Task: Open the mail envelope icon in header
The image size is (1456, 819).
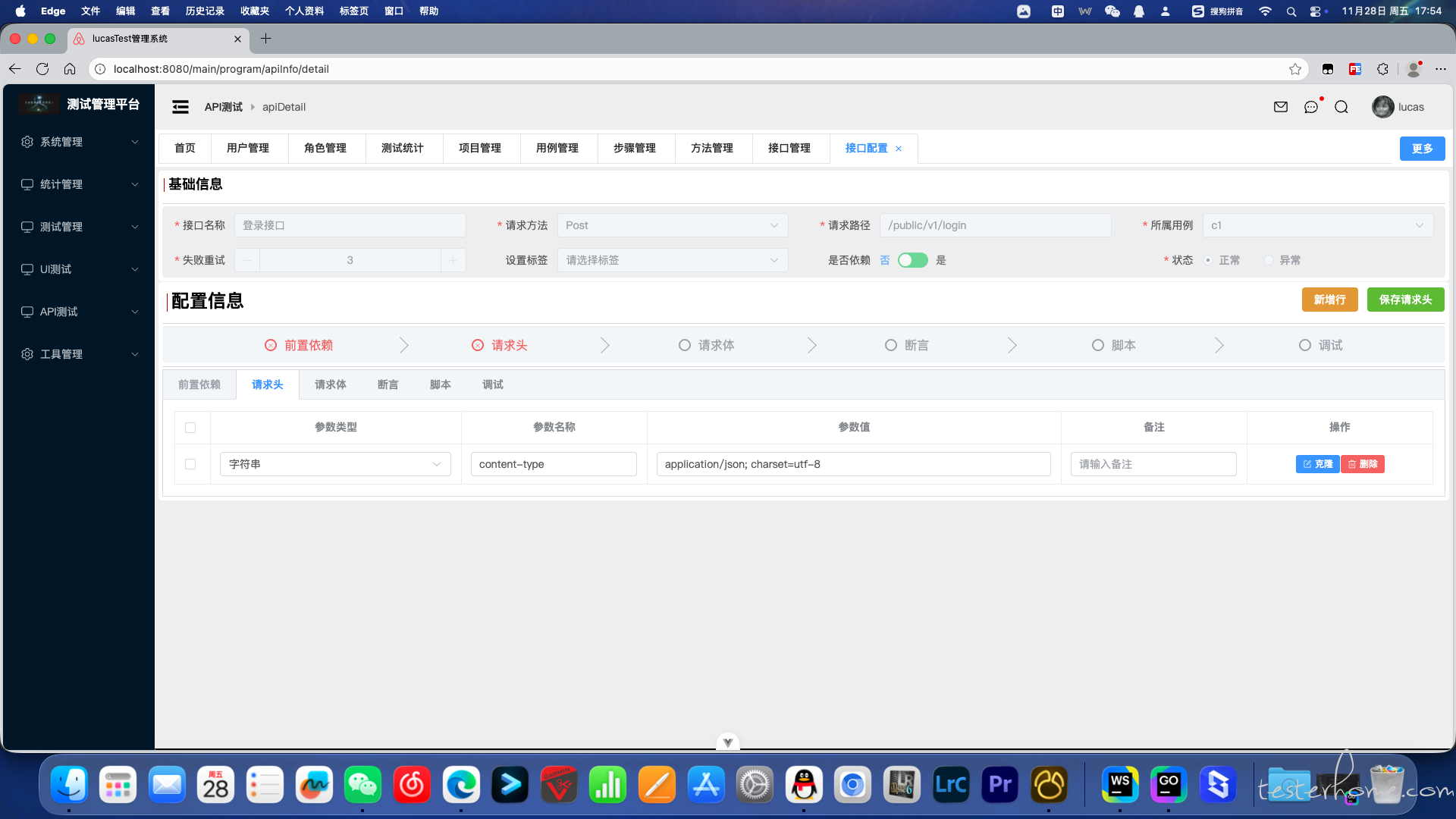Action: (x=1281, y=107)
